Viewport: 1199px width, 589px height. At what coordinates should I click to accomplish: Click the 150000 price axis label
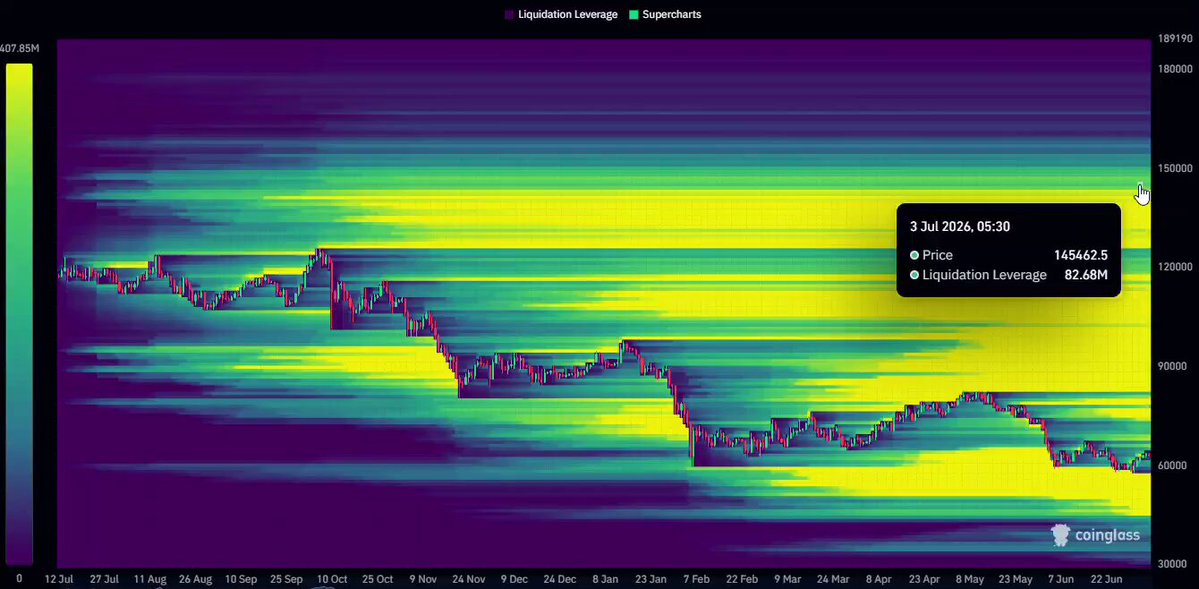point(1174,168)
